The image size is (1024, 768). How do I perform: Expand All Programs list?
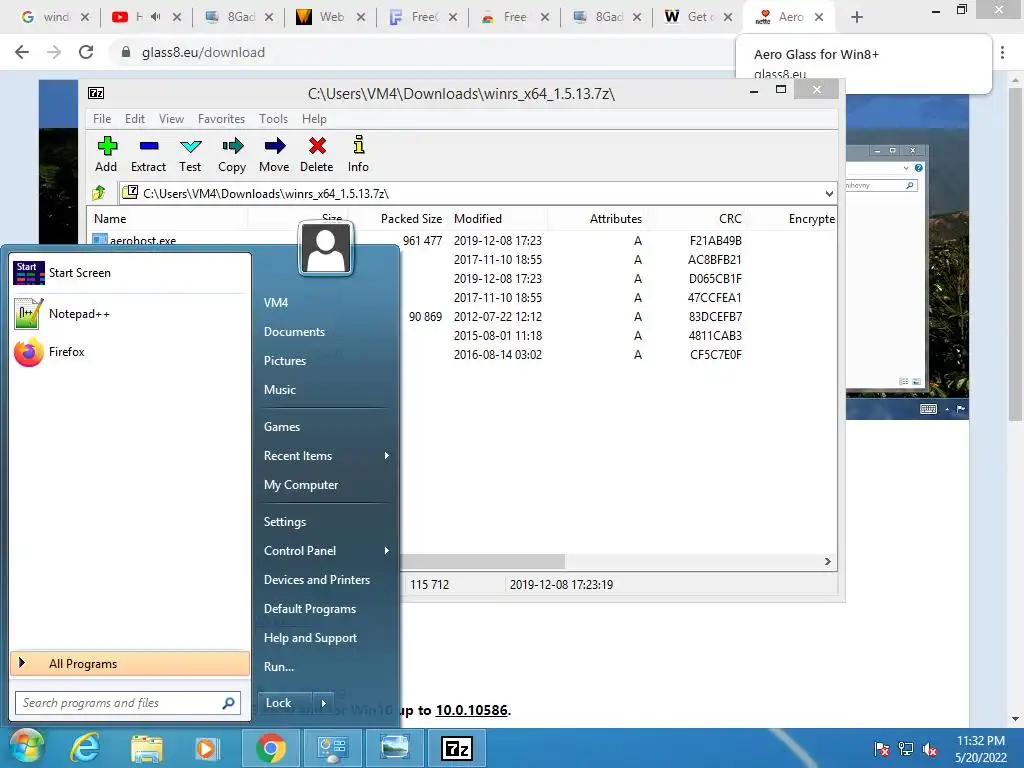tap(130, 664)
